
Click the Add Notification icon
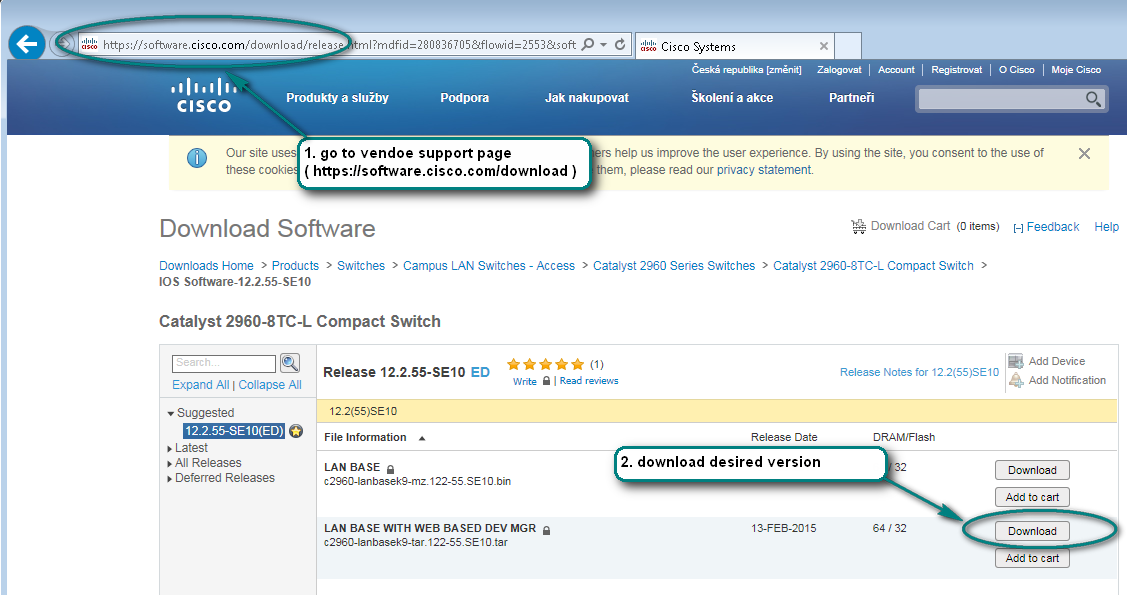(1016, 380)
